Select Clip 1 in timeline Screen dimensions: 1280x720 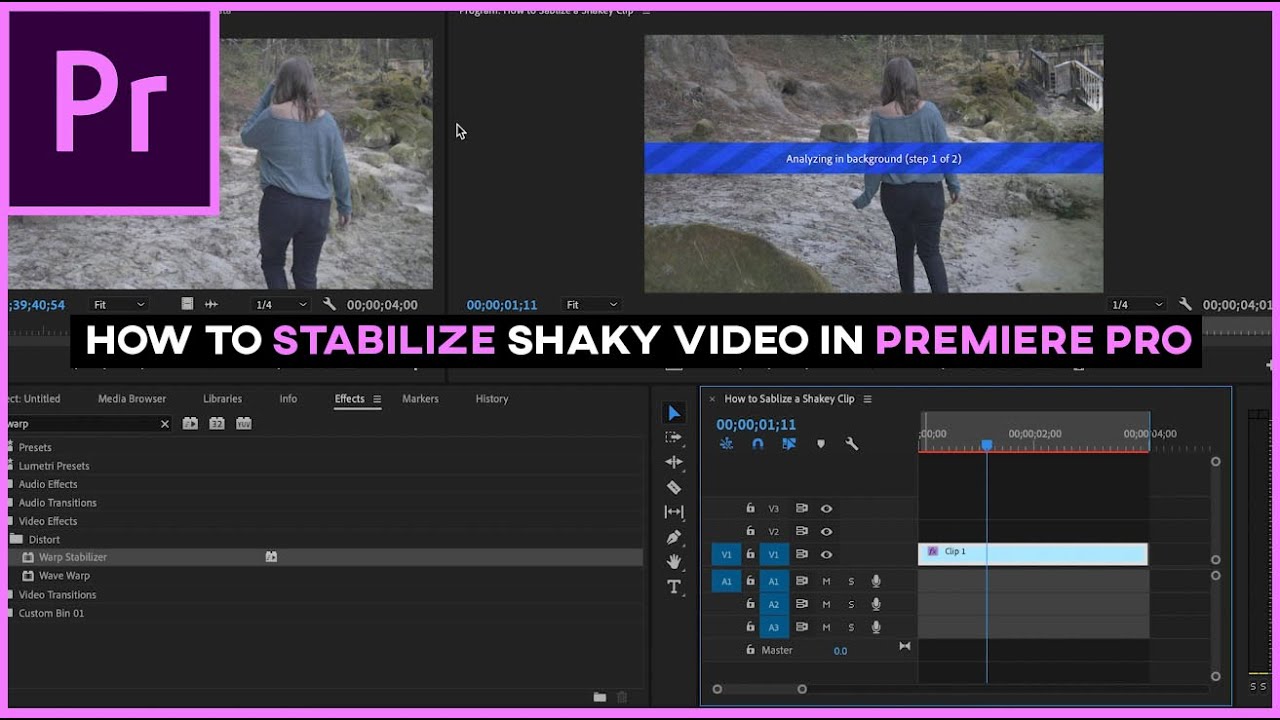(x=1033, y=554)
